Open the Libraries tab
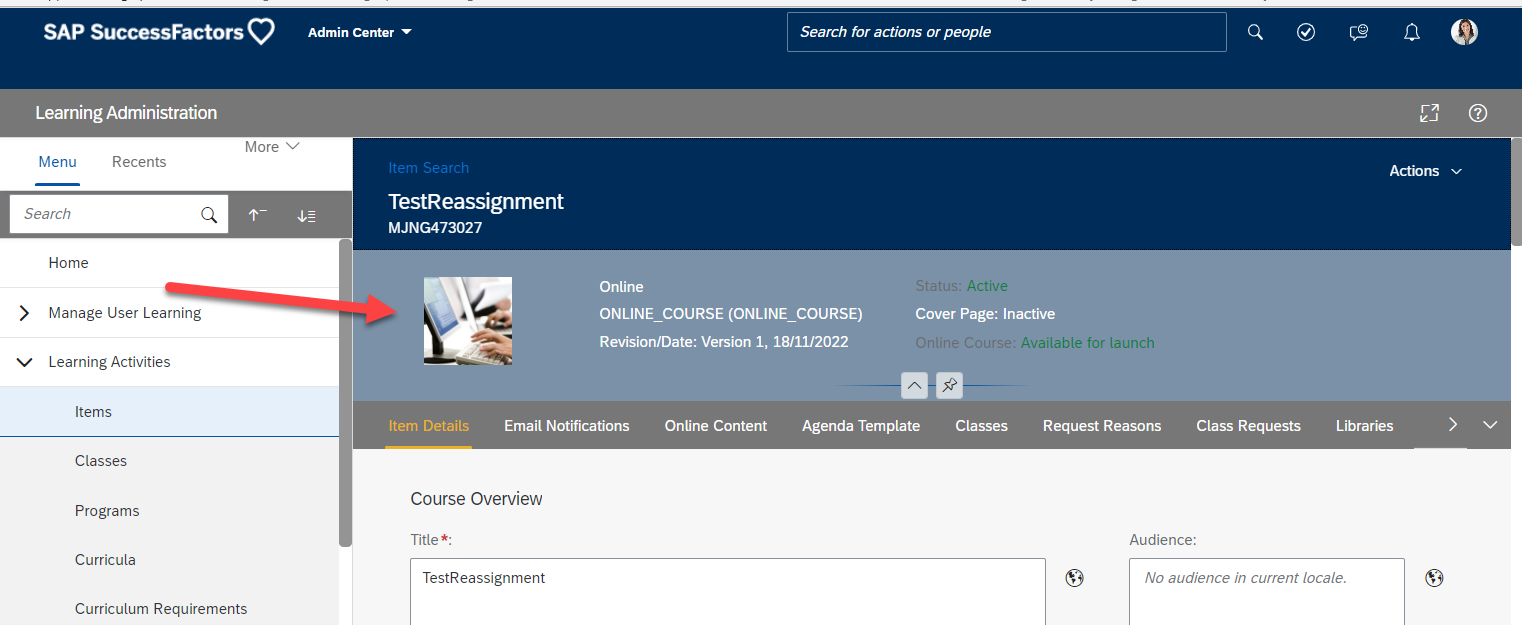The image size is (1522, 625). coord(1364,426)
